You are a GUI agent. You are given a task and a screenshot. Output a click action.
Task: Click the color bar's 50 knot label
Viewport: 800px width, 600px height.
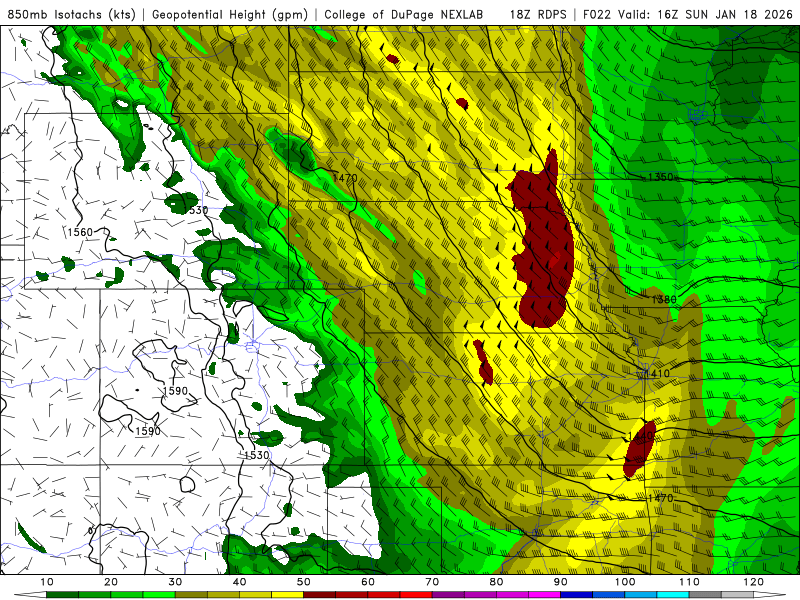click(304, 582)
